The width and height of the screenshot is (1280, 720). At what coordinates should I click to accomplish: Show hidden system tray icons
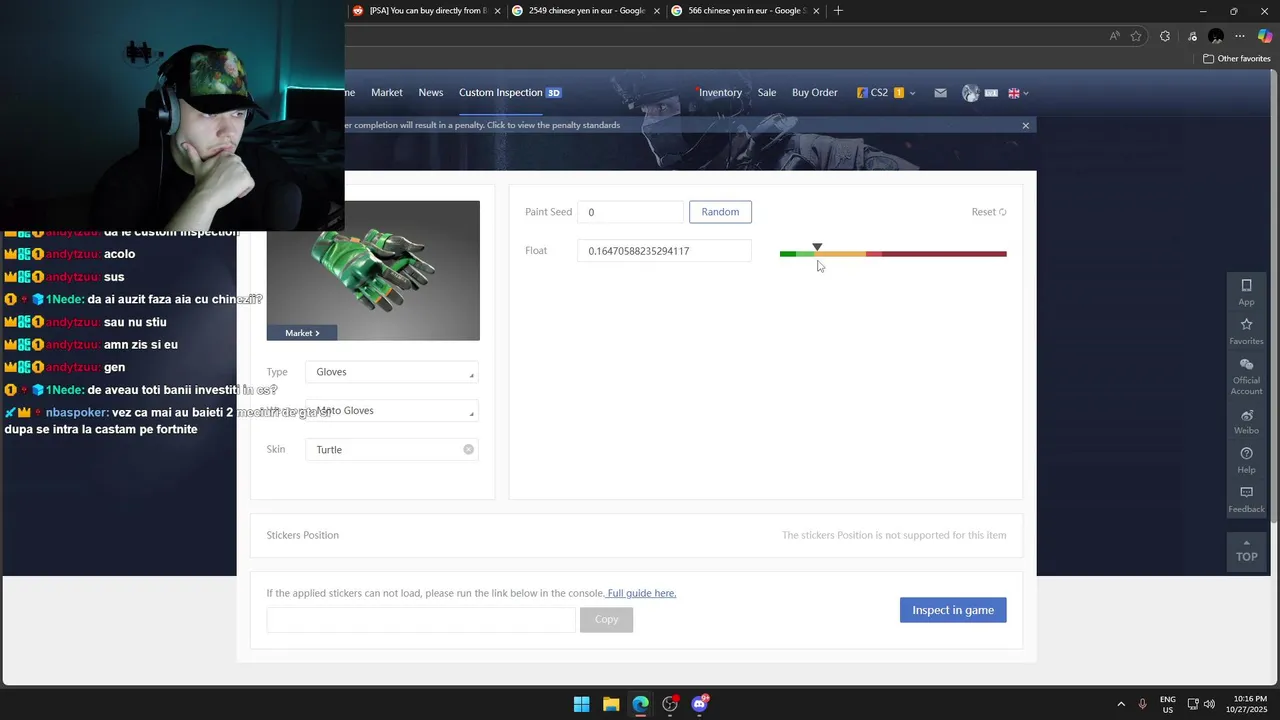[1120, 704]
